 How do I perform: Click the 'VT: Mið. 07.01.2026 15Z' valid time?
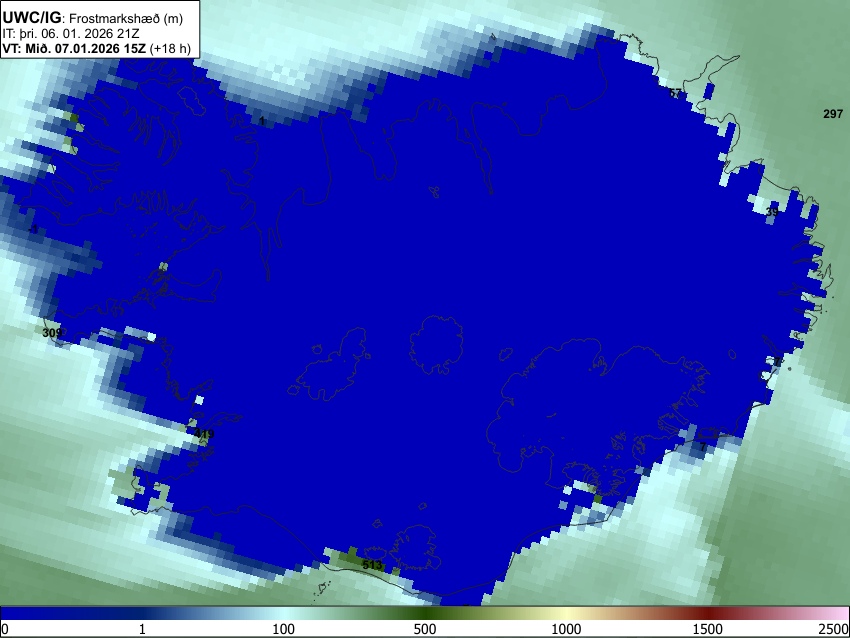(74, 48)
